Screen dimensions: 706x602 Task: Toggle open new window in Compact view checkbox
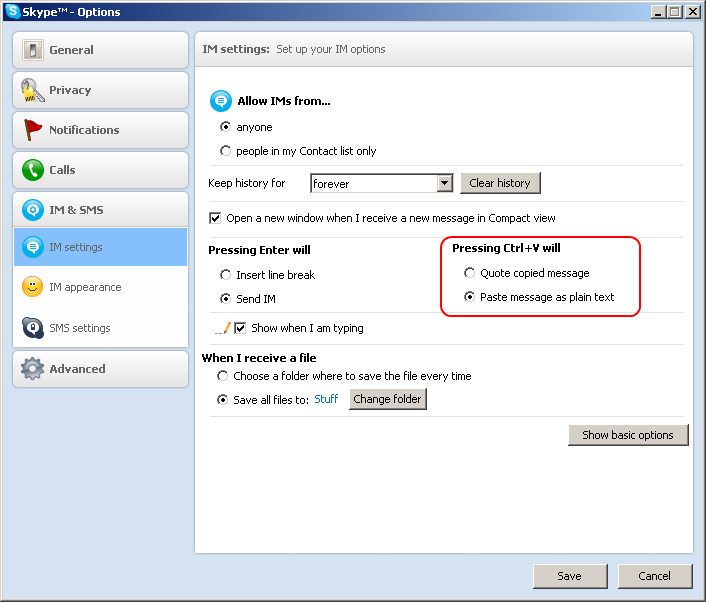pyautogui.click(x=215, y=218)
